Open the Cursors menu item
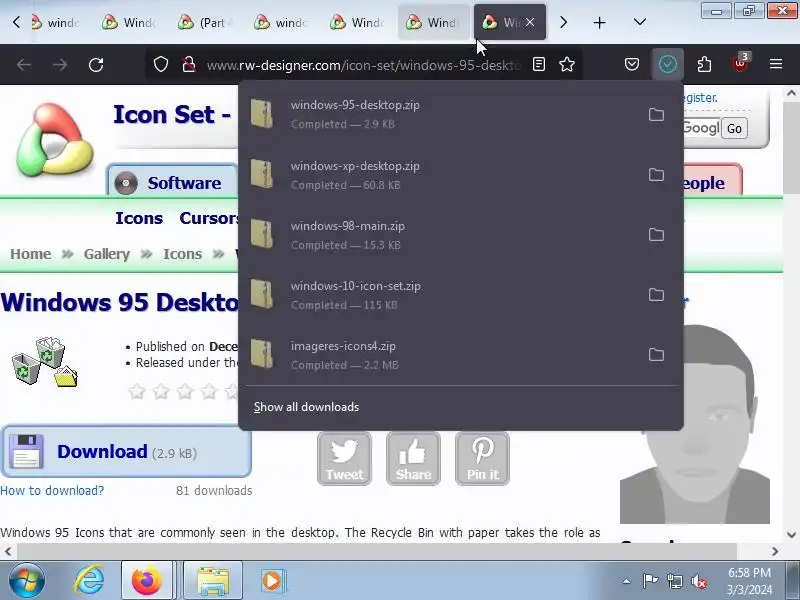The image size is (800, 600). click(209, 218)
